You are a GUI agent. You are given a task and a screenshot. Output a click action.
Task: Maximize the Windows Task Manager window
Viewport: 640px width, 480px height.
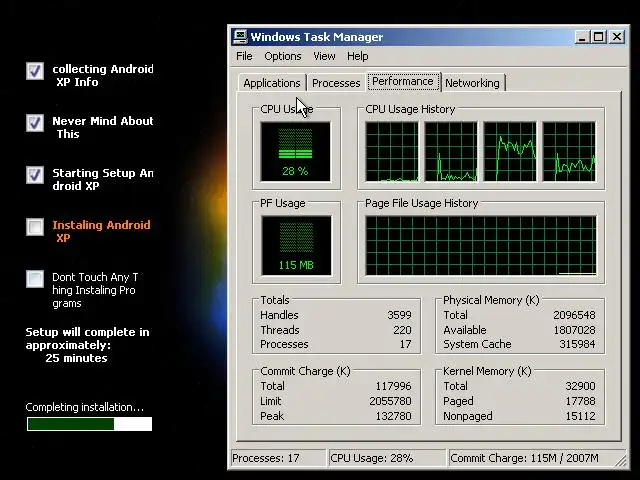599,37
